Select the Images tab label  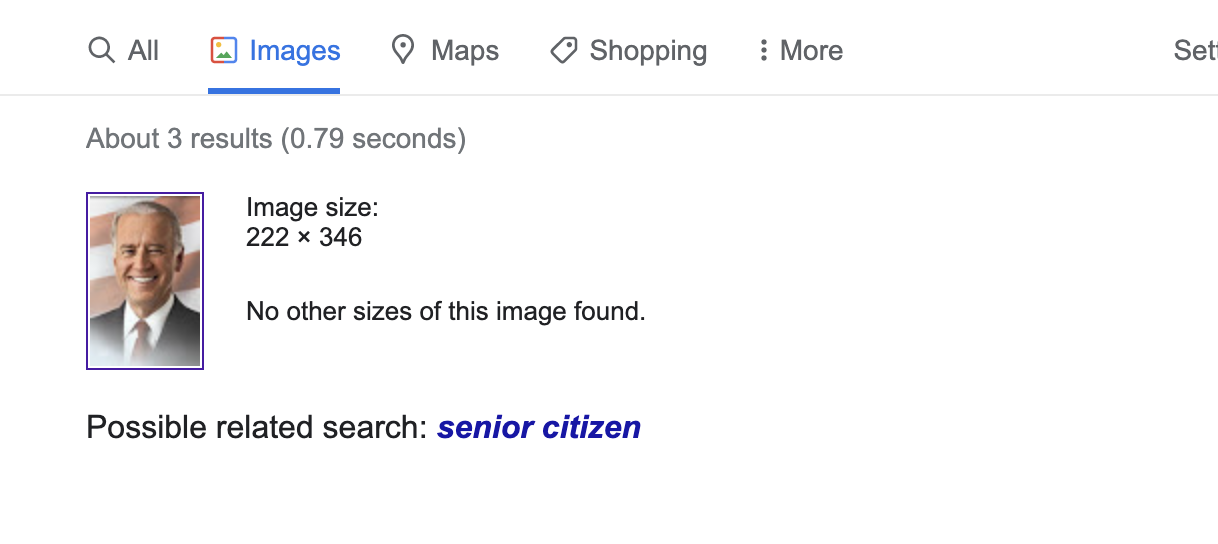pos(295,51)
